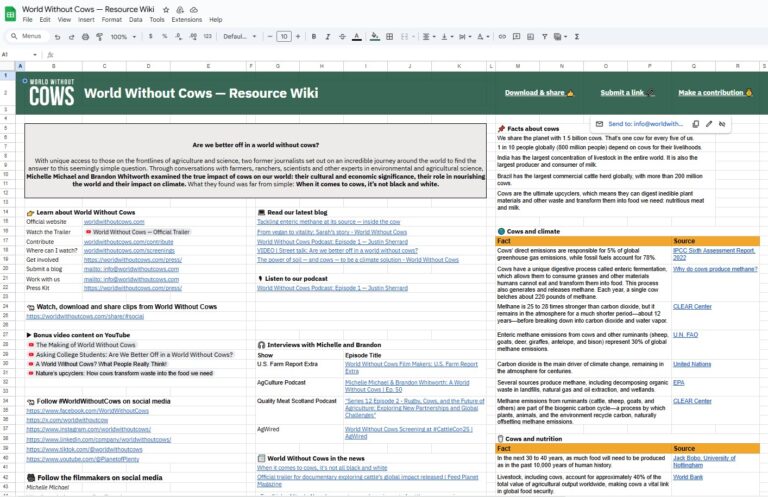Decrease the font size

click(270, 37)
